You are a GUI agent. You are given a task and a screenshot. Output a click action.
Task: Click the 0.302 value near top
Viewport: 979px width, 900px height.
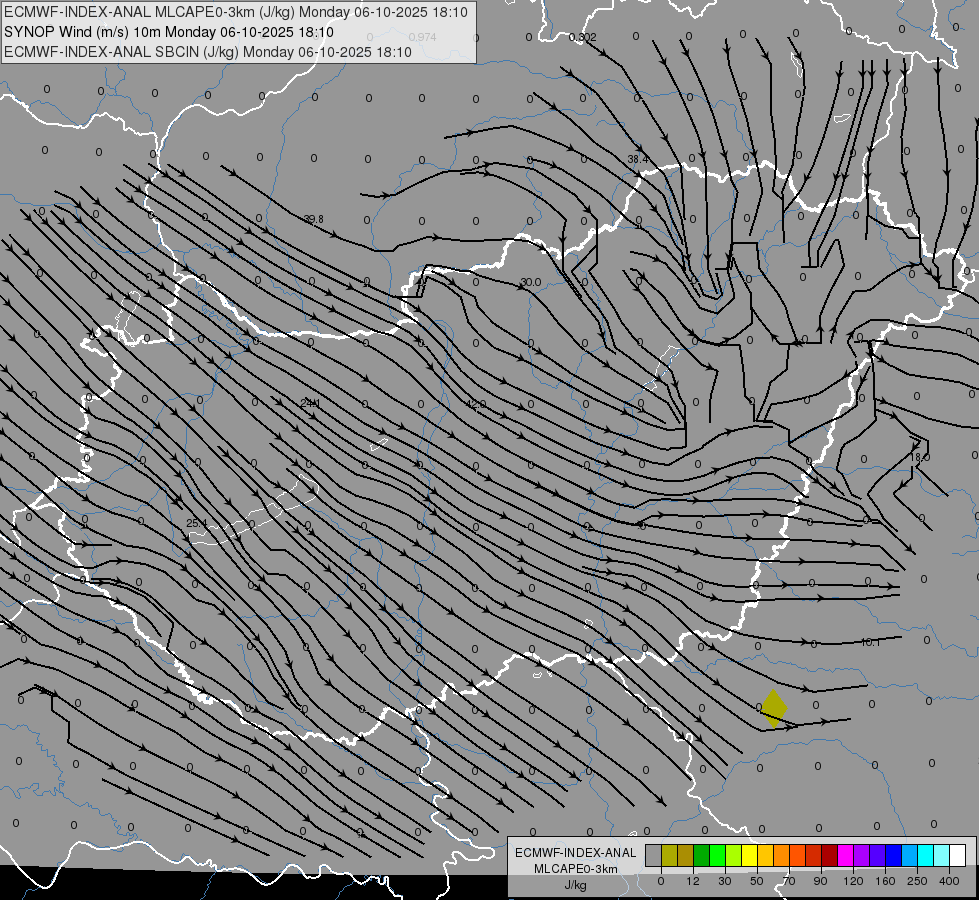pyautogui.click(x=582, y=37)
